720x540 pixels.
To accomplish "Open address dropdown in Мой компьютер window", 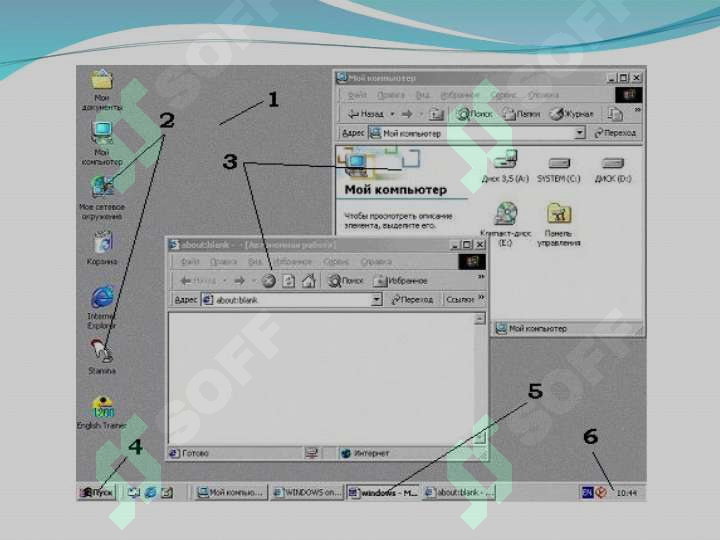I will (580, 133).
